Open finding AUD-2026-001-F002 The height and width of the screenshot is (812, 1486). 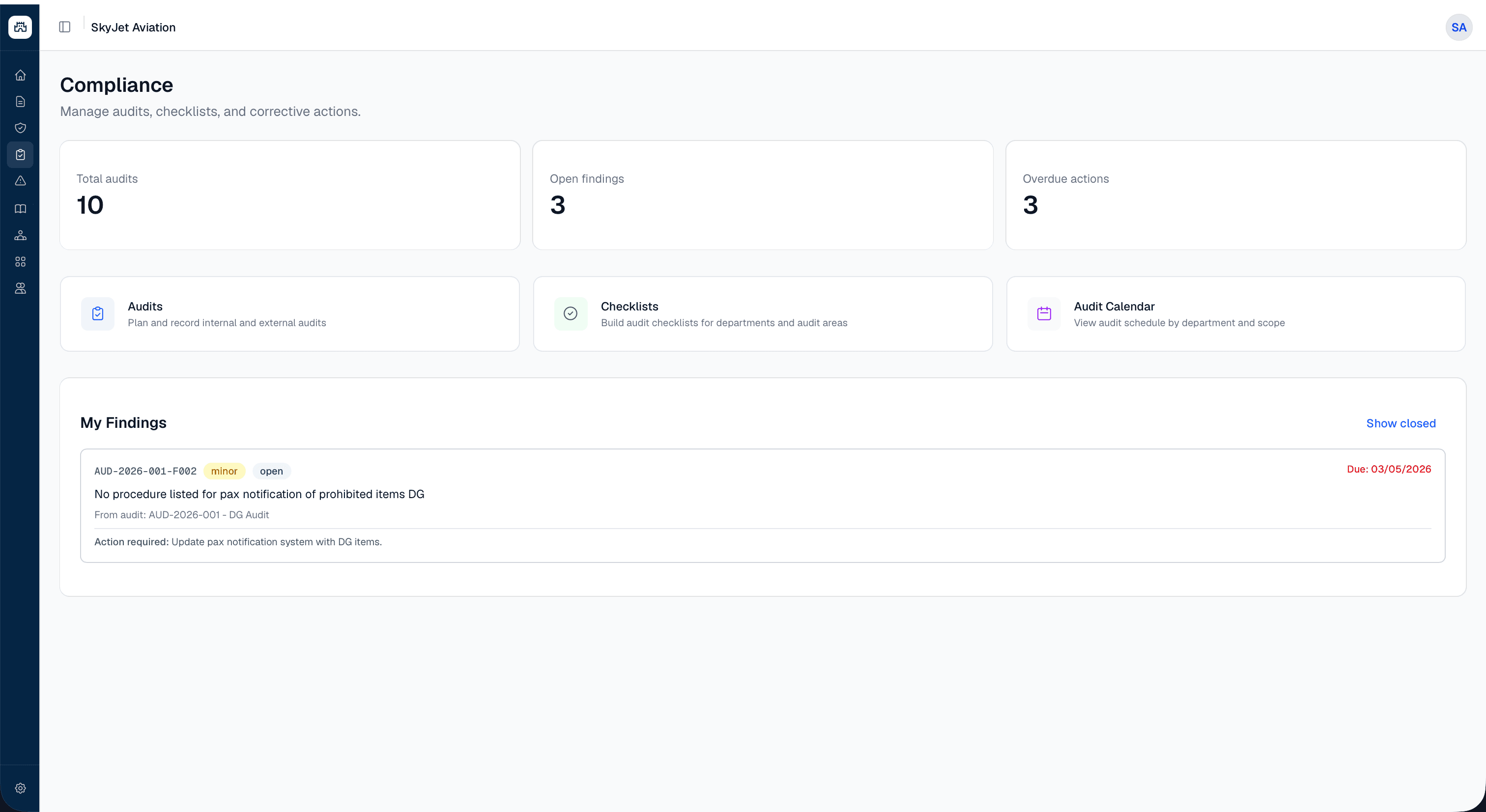[763, 506]
